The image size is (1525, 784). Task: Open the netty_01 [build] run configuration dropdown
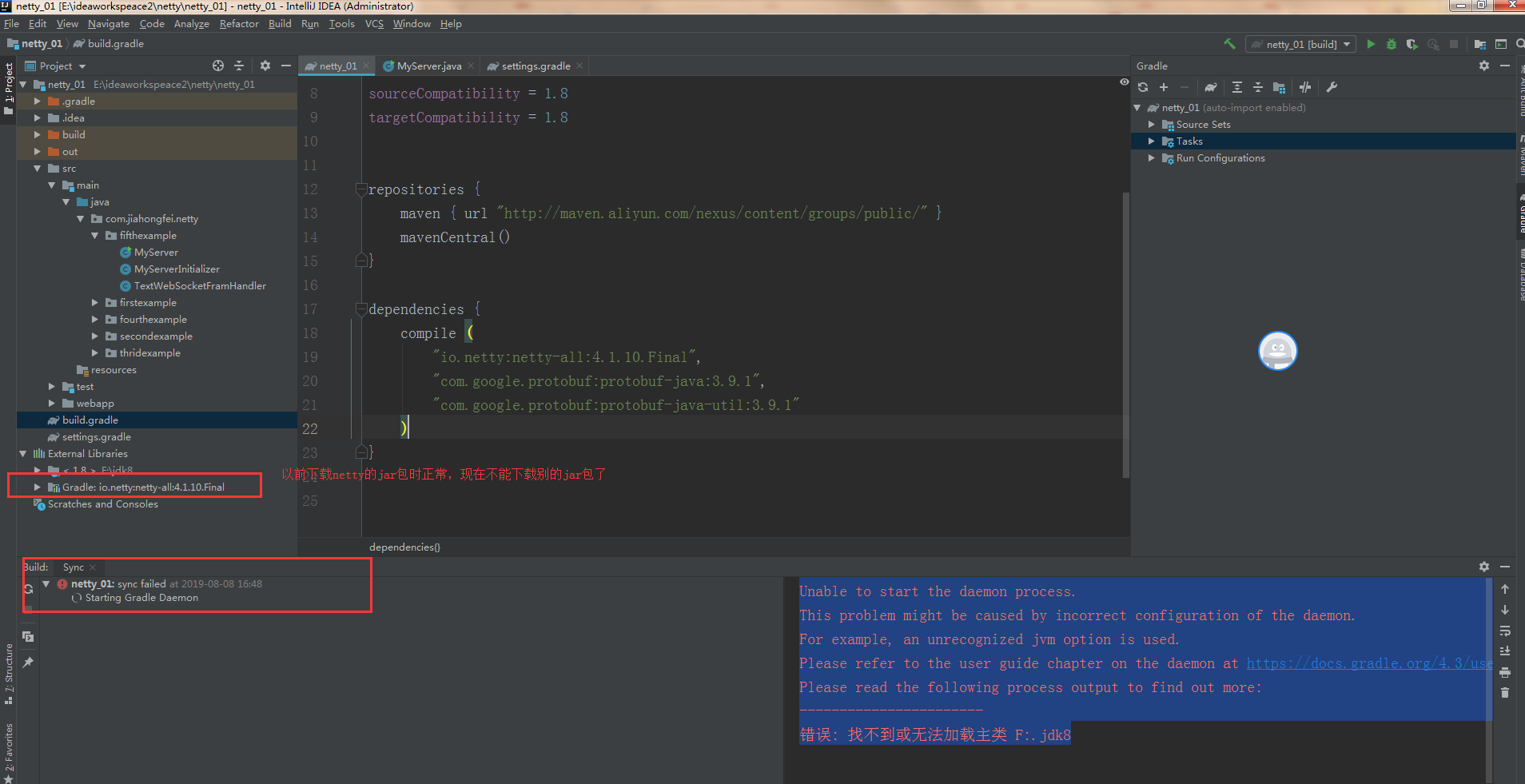click(1300, 44)
